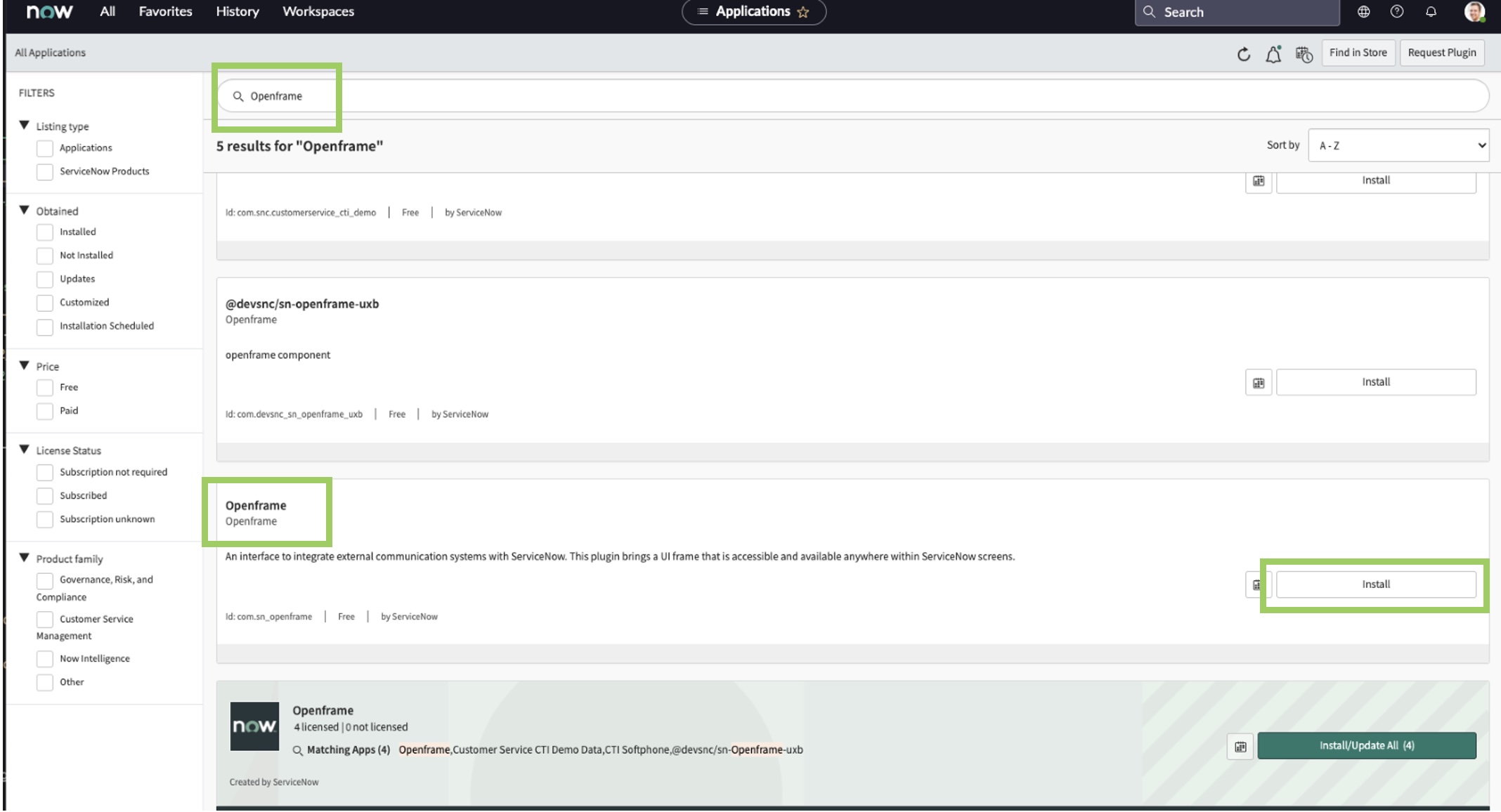Screen dimensions: 1501x812
Task: Check the Subscription unknown checkbox
Action: point(45,519)
